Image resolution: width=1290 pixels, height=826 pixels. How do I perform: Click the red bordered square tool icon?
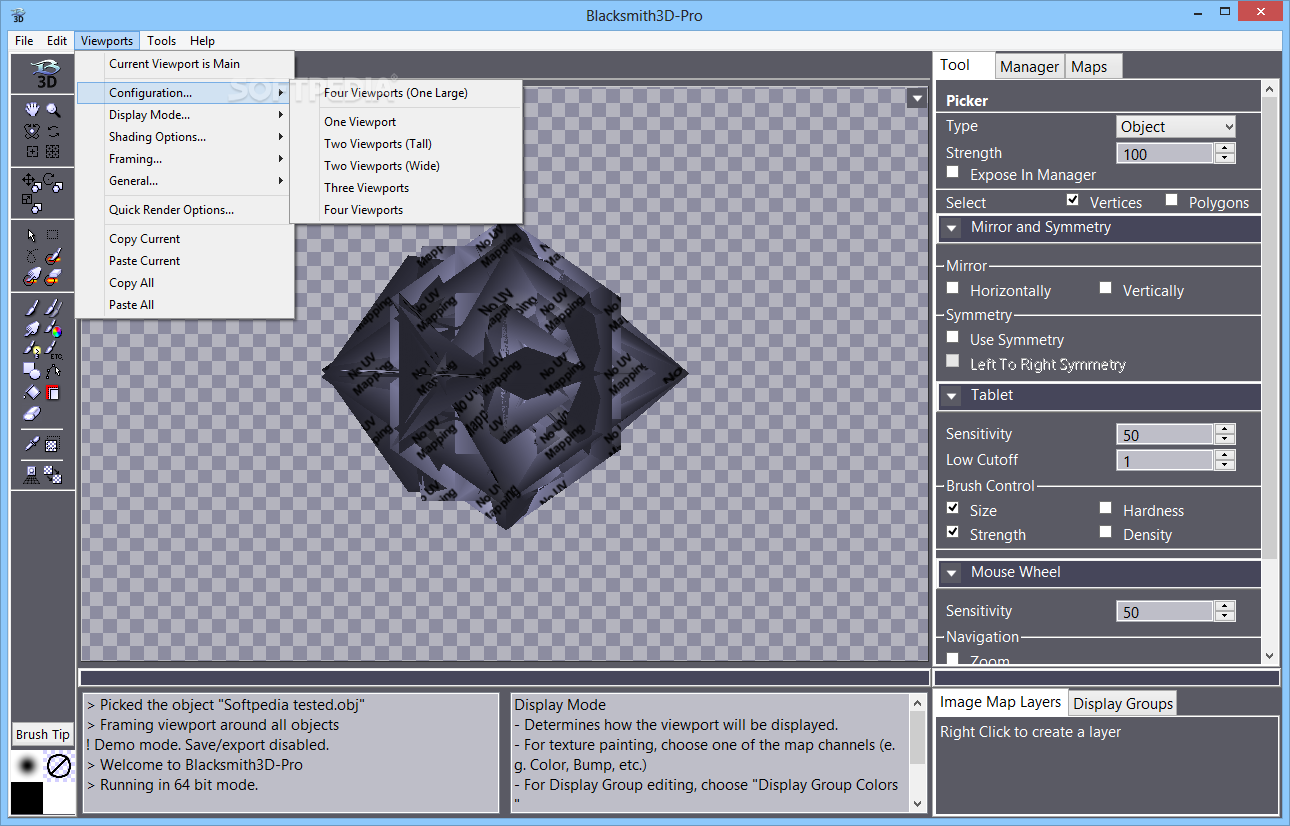tap(53, 391)
